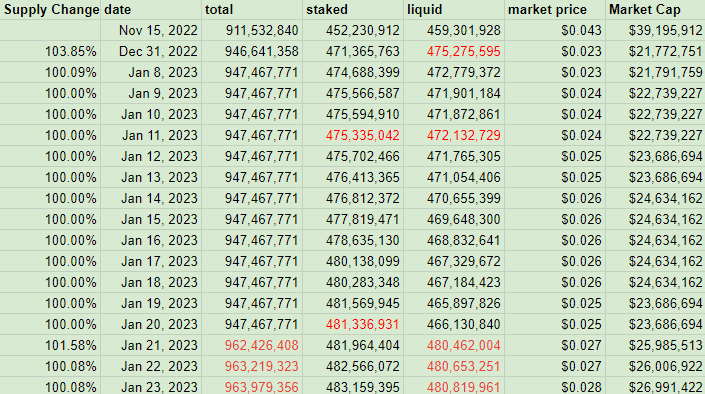Click the date cell 'Jan 18, 2023'
The height and width of the screenshot is (394, 705).
click(x=151, y=282)
